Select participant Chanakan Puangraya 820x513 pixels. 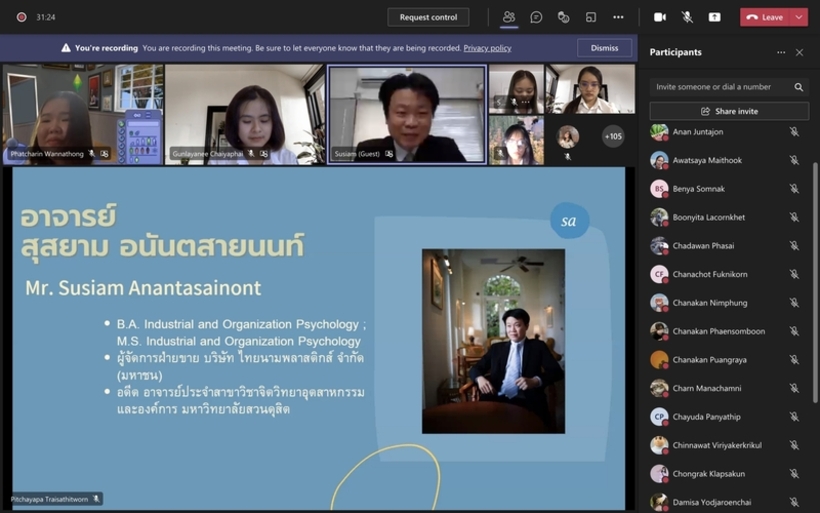(727, 360)
